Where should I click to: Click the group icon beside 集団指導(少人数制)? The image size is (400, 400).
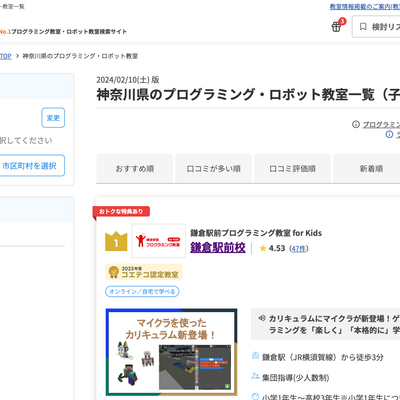(x=255, y=376)
